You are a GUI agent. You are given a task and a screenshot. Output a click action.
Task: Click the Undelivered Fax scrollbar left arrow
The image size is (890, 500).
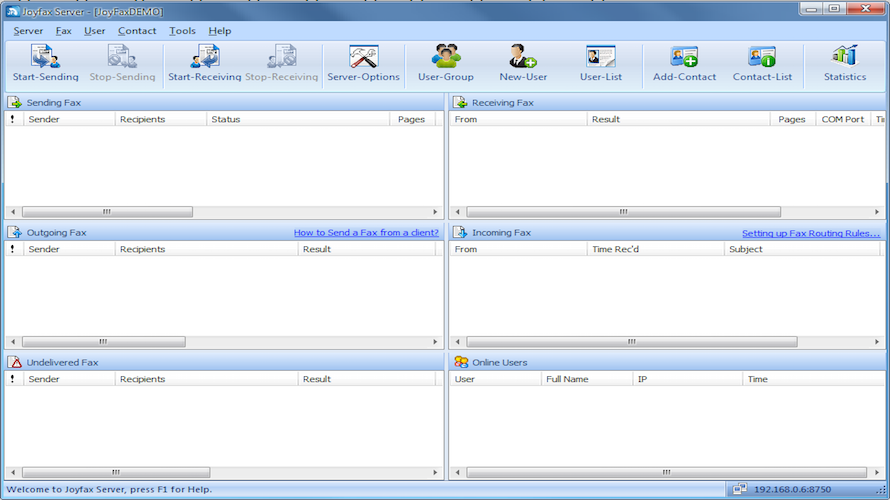(x=13, y=472)
